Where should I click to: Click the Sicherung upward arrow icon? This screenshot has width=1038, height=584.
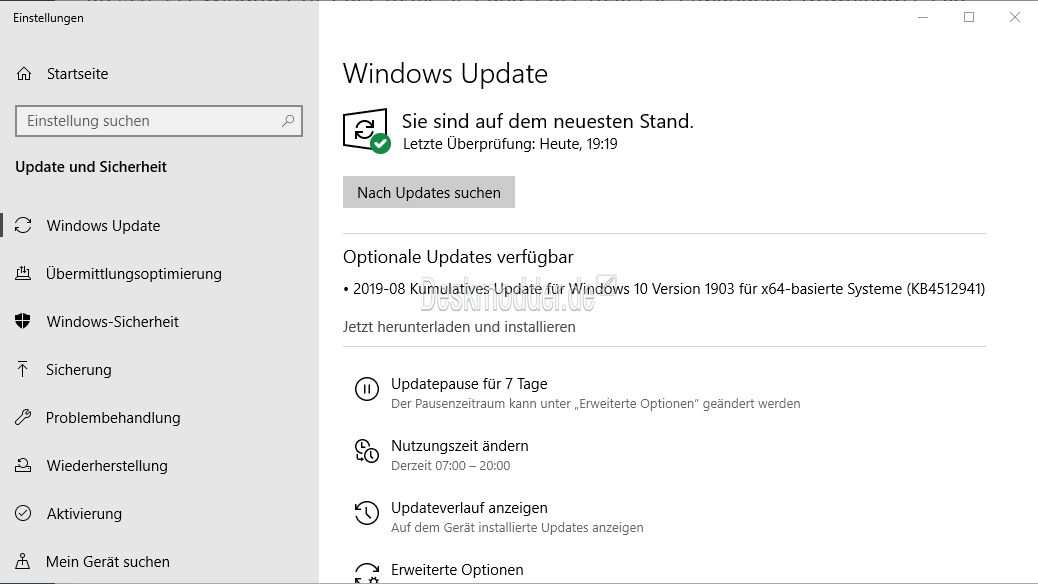click(23, 369)
